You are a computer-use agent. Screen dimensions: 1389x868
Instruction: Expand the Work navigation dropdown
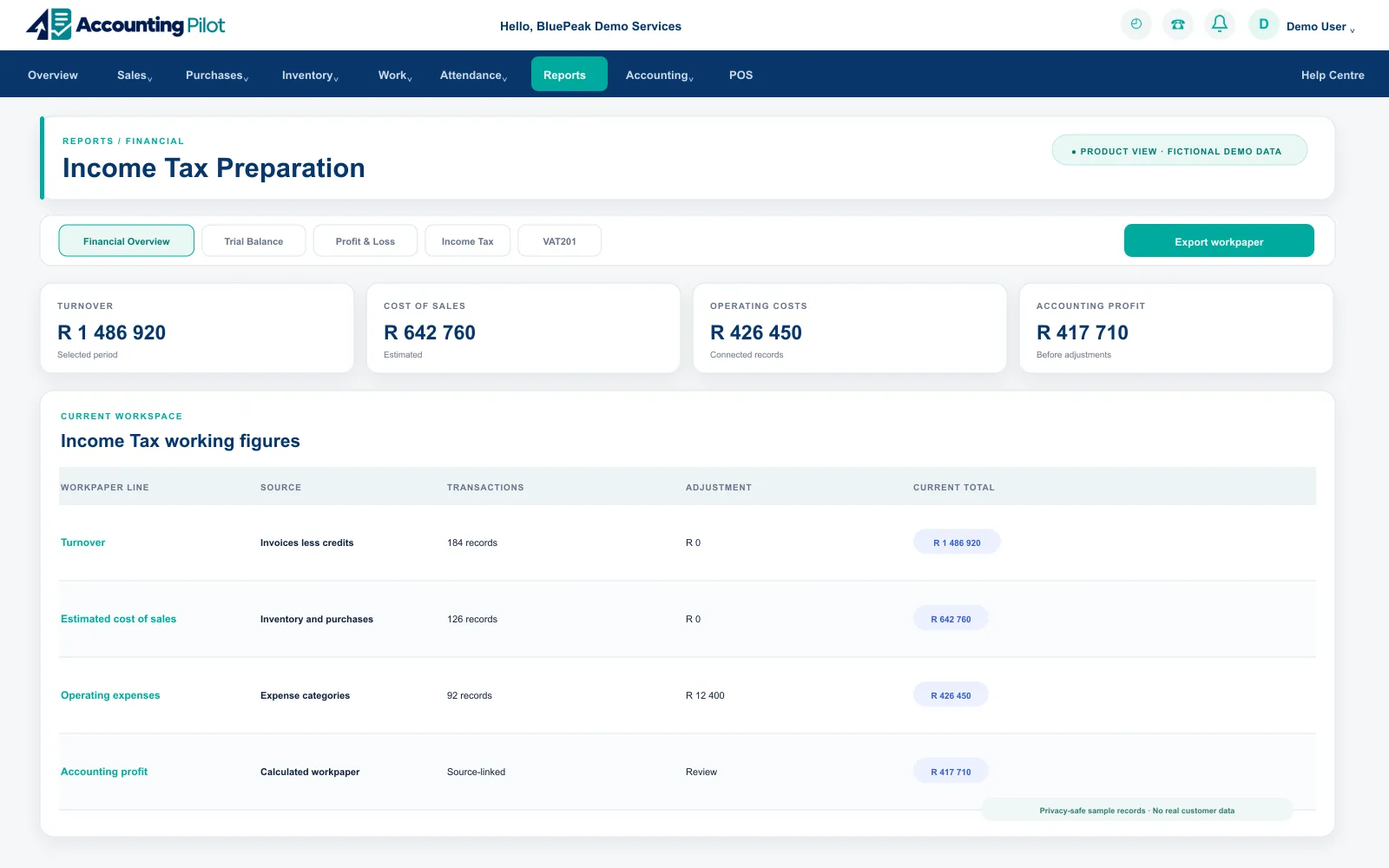pos(395,76)
